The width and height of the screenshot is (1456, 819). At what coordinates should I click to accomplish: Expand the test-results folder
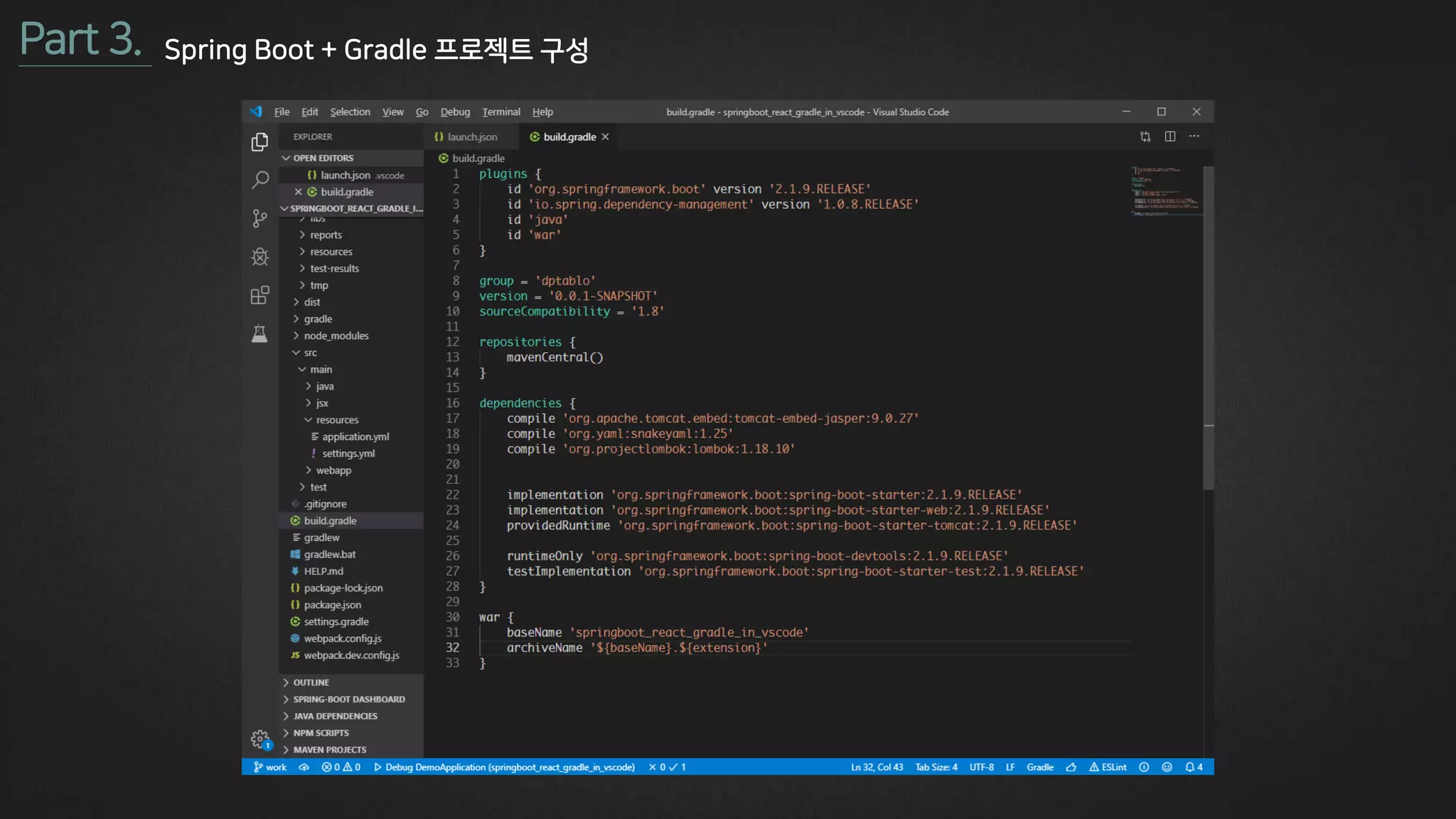(352, 269)
